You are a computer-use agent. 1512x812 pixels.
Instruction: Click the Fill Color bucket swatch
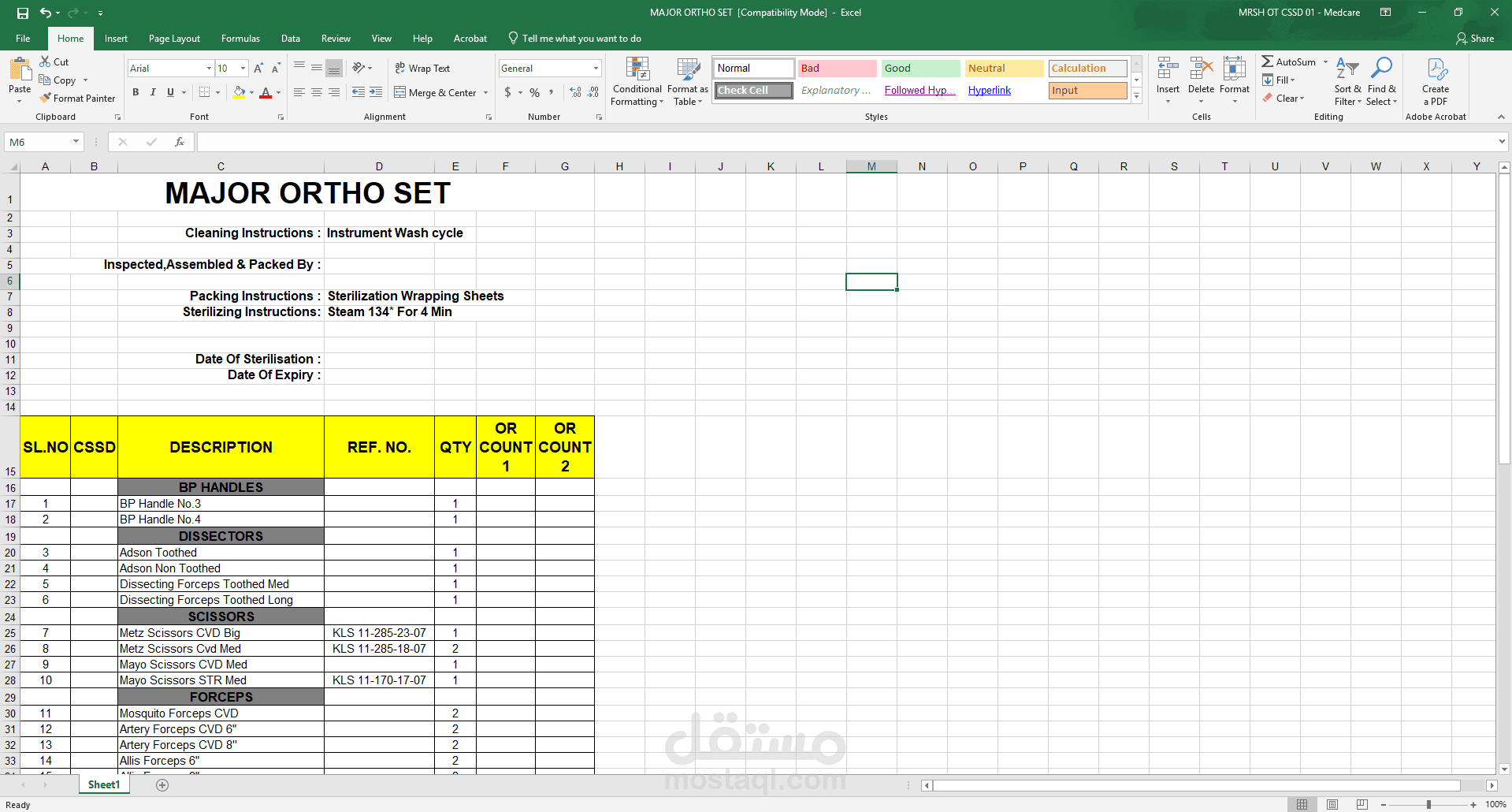click(240, 92)
